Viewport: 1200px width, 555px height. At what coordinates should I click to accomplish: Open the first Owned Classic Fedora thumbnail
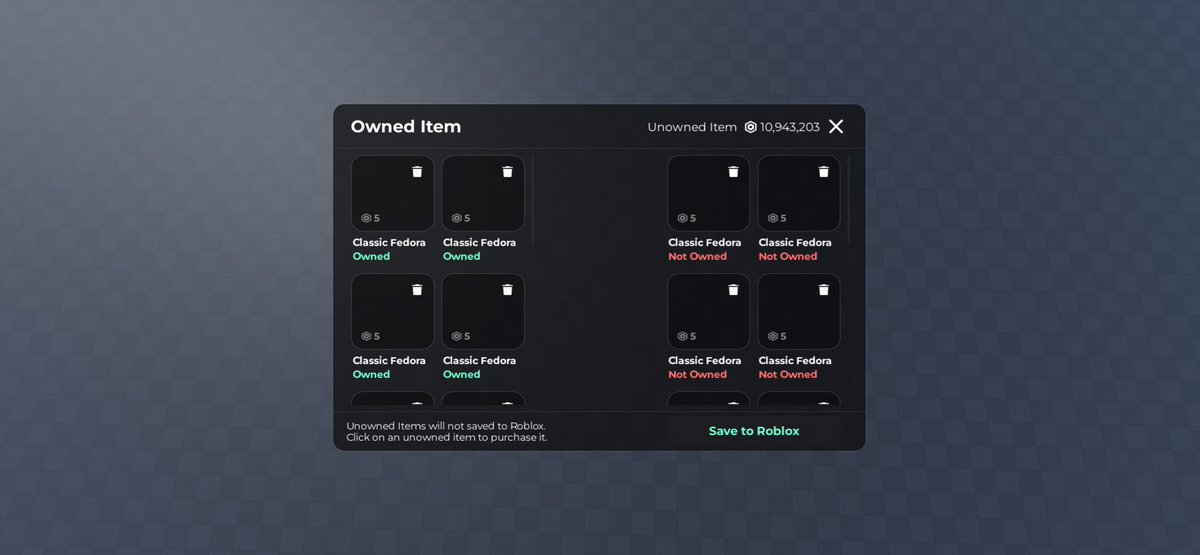[x=393, y=193]
